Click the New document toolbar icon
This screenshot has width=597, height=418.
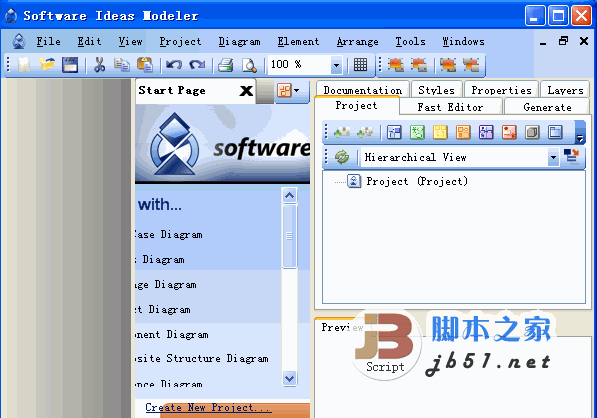(24, 65)
